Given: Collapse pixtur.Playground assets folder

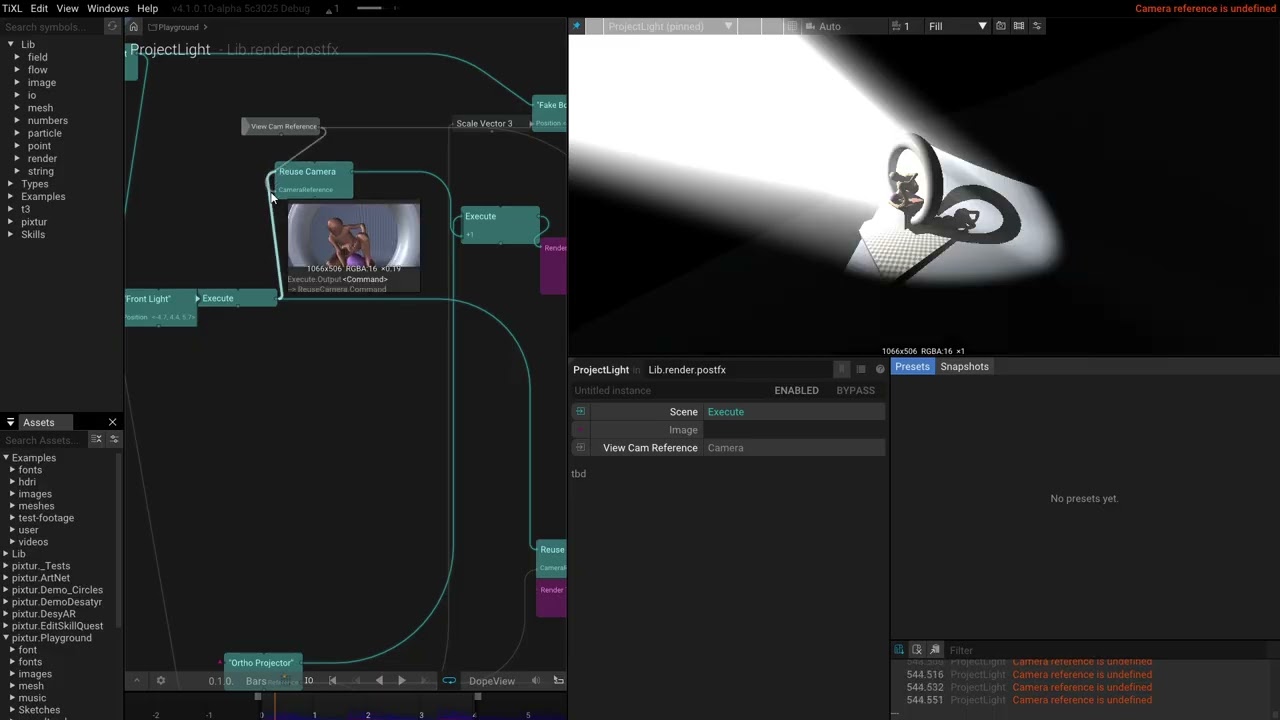Looking at the screenshot, I should click(x=7, y=637).
